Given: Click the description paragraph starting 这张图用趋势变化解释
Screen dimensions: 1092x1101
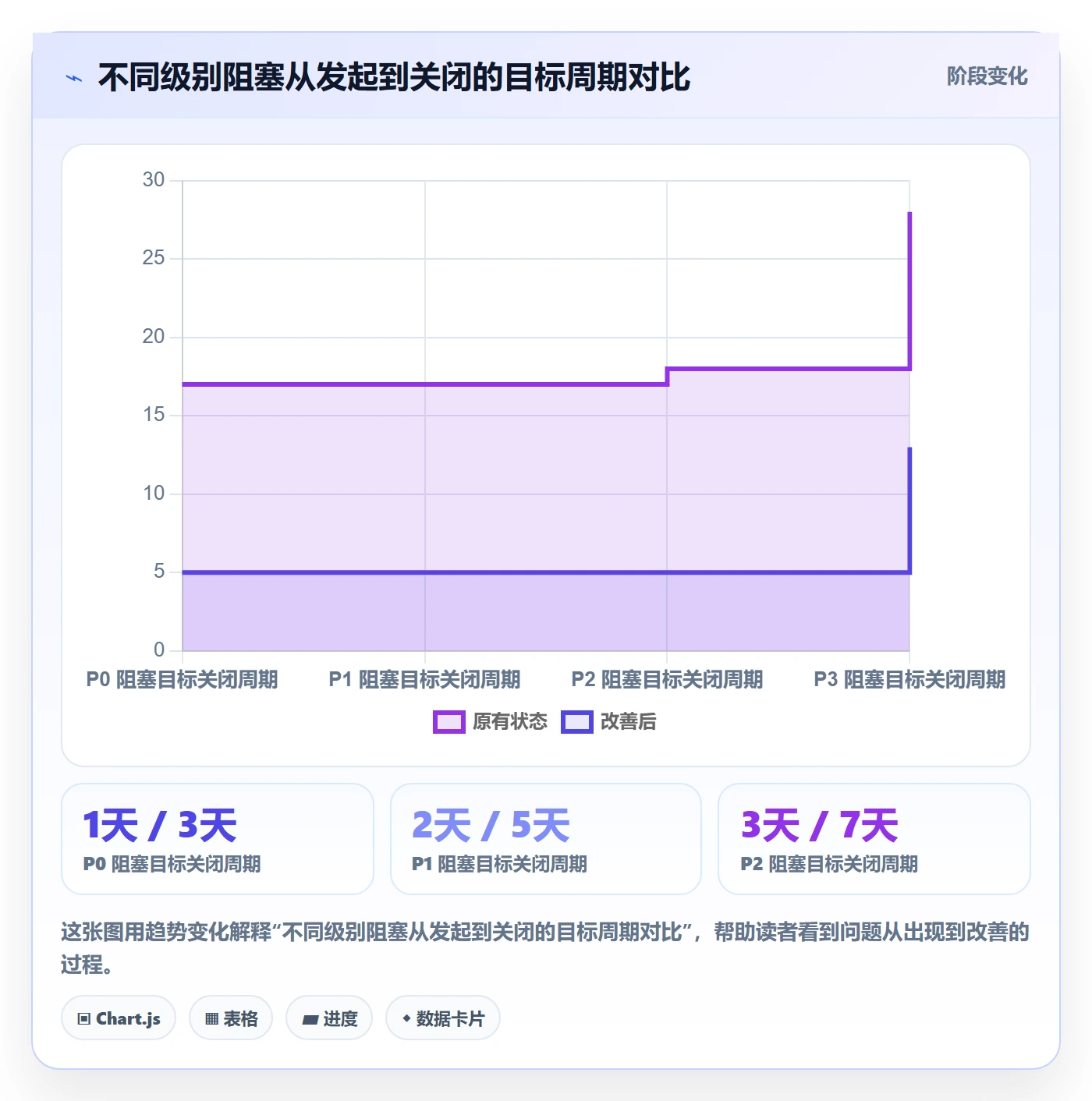Looking at the screenshot, I should (545, 948).
